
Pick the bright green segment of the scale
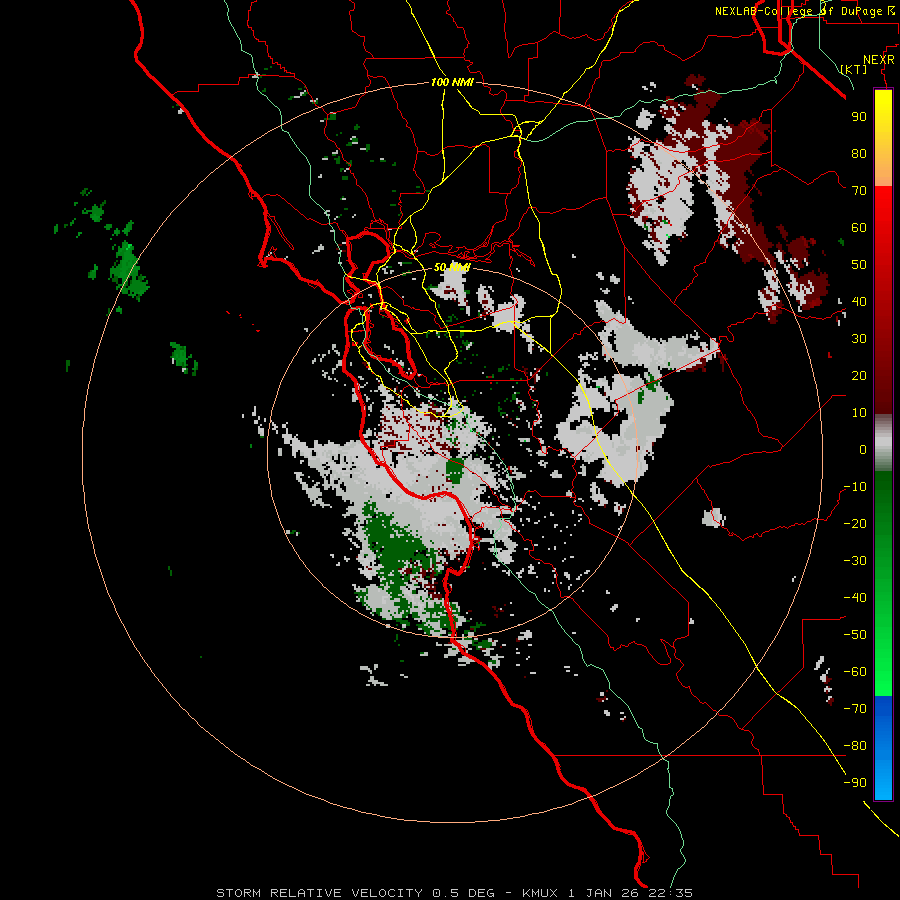[x=883, y=660]
